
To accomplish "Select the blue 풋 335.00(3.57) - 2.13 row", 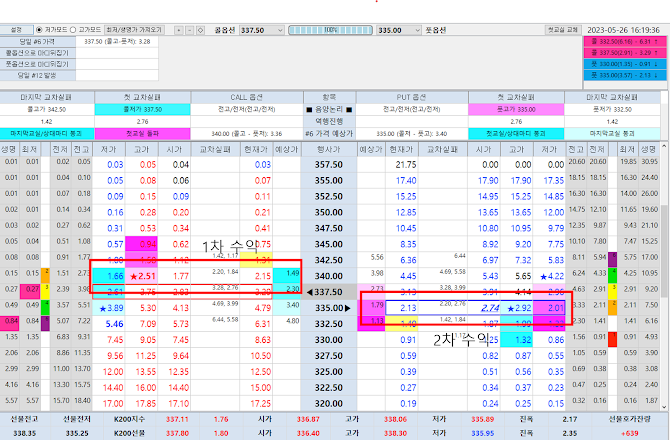I will [625, 75].
